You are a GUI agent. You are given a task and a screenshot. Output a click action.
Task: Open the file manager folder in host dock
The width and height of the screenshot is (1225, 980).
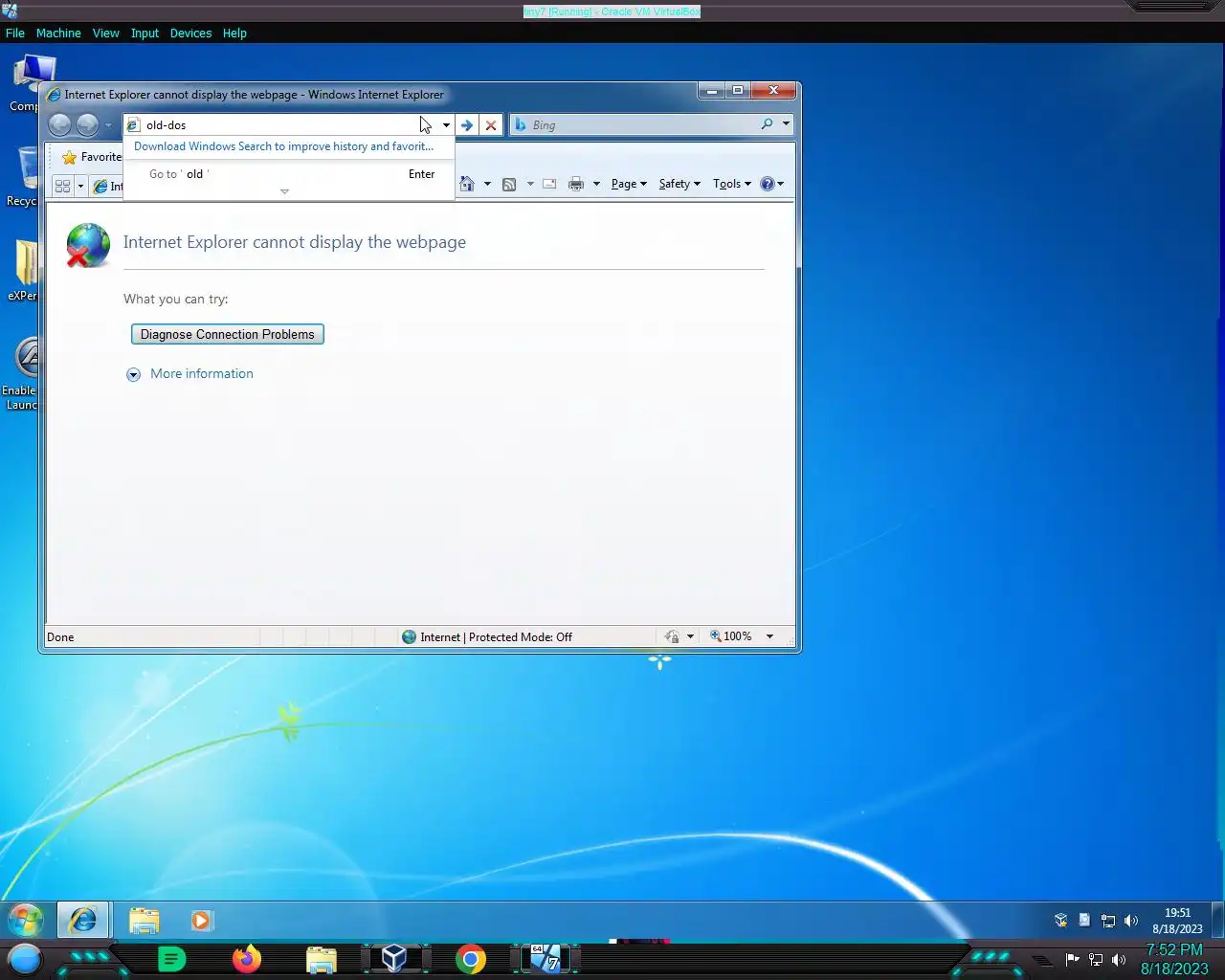322,959
